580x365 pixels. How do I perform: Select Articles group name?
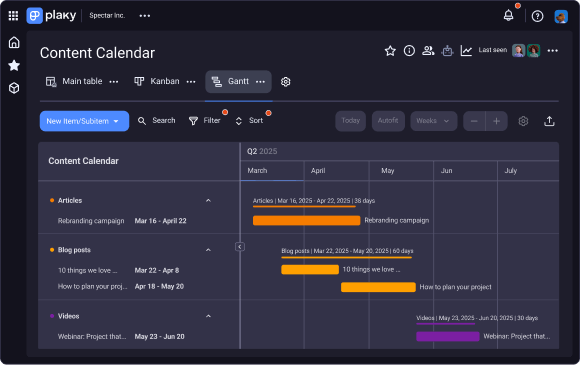[70, 200]
